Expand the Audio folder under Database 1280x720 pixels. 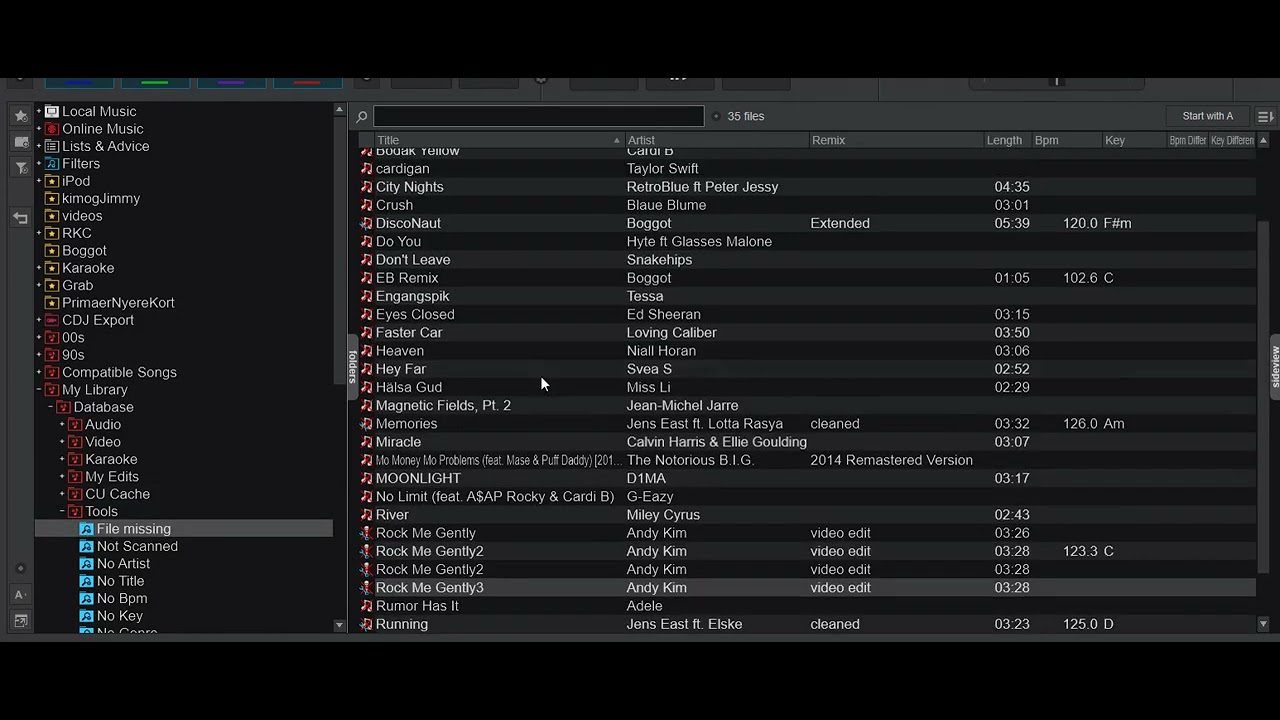(62, 425)
